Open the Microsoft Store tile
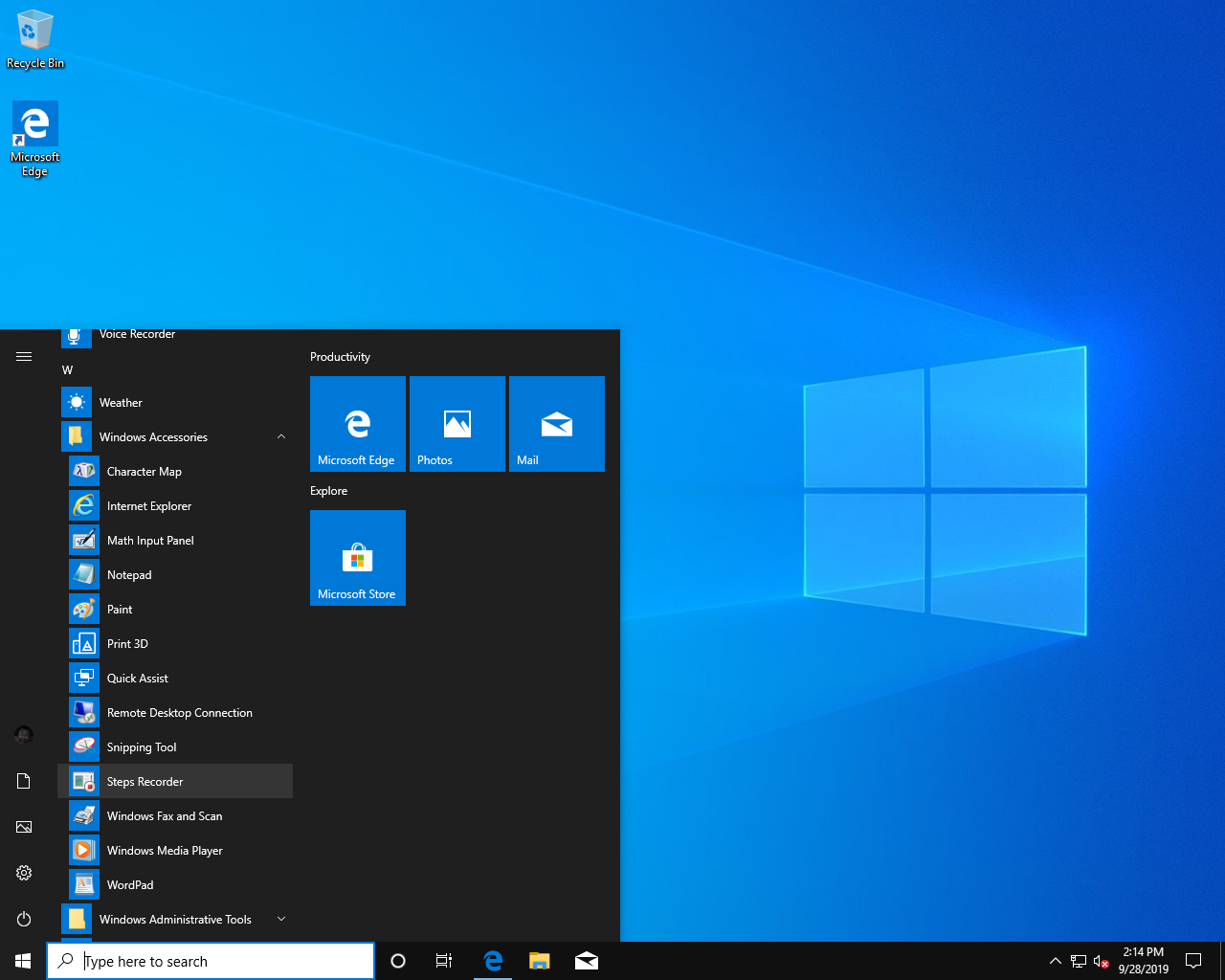 coord(358,558)
